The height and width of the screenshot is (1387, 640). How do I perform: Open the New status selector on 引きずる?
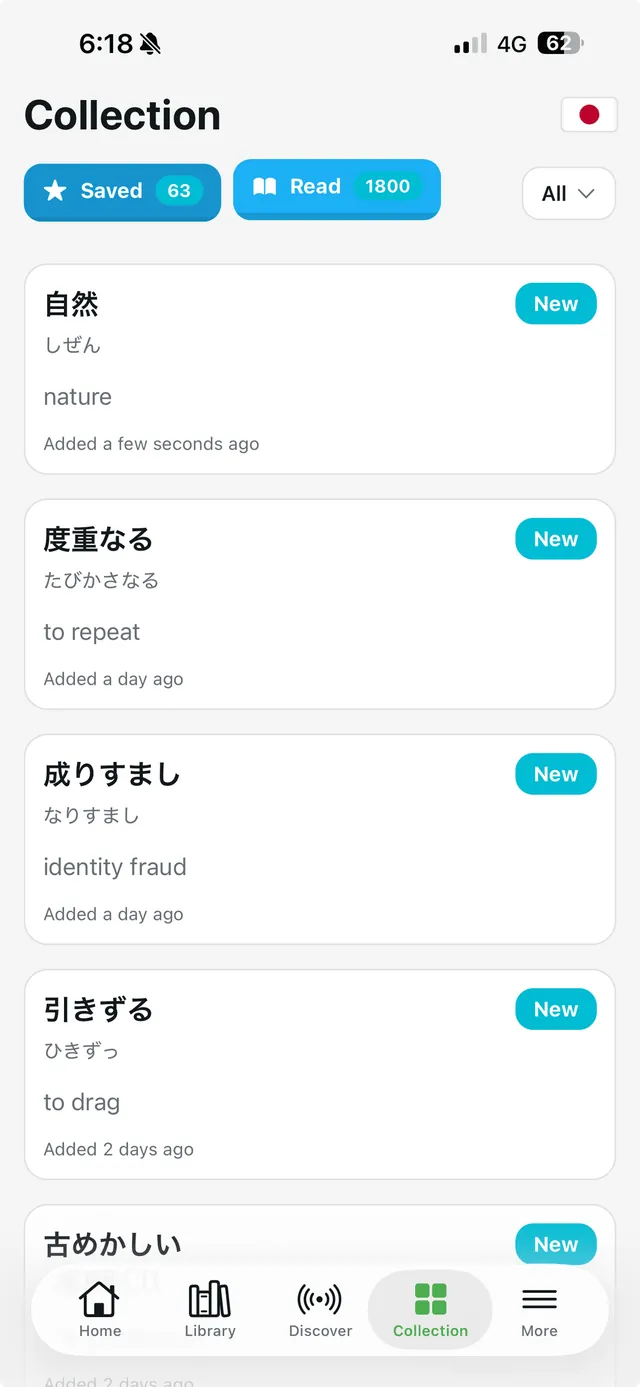(x=556, y=1009)
